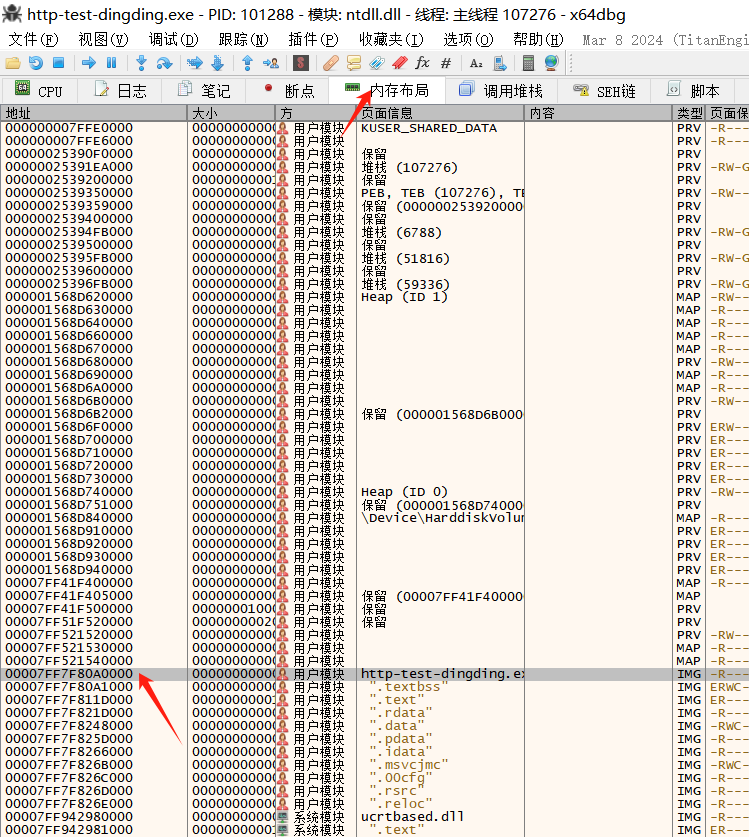Switch to the 断点 breakpoints tab
This screenshot has width=749, height=837.
click(x=288, y=91)
